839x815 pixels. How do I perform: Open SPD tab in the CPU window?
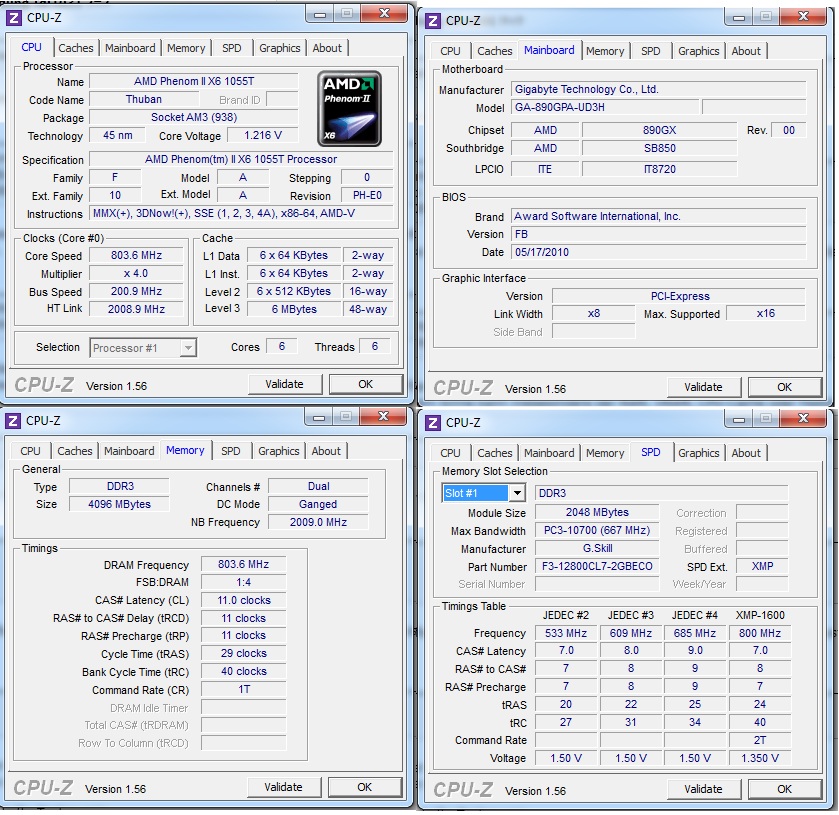point(231,48)
